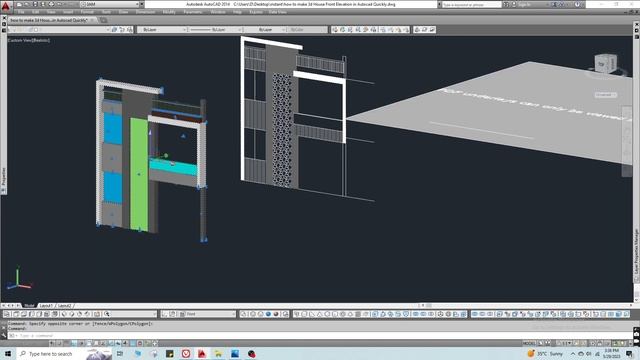
Task: Click the 'Type a keyword or phrase' search box
Action: pyautogui.click(x=471, y=4)
